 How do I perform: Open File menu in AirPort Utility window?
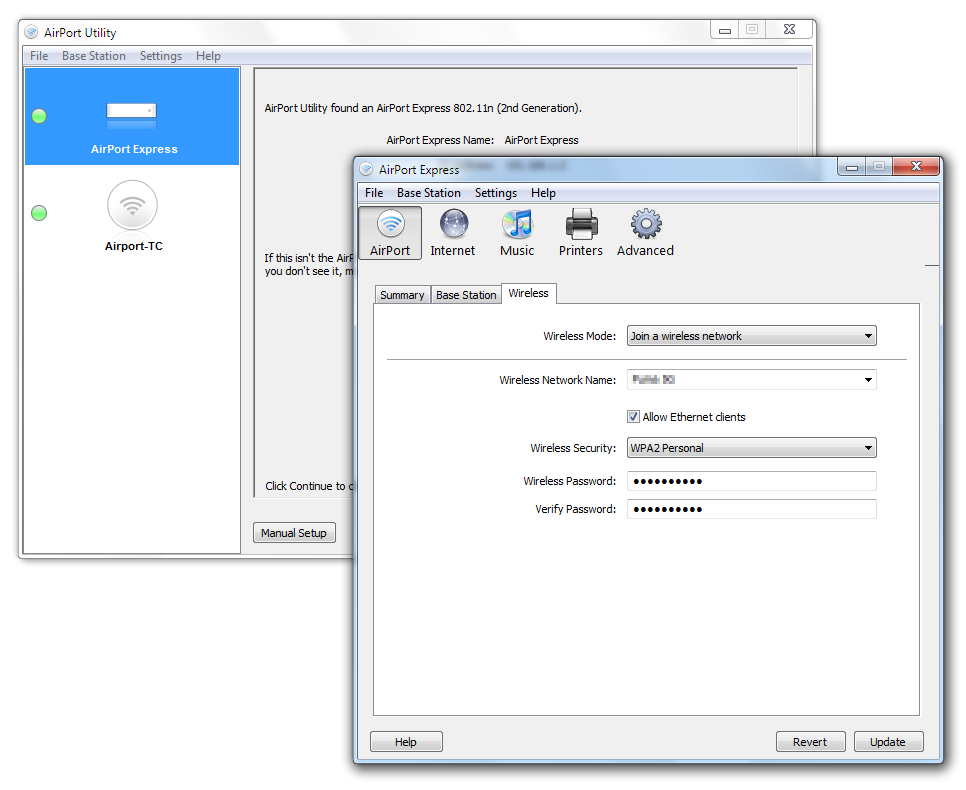39,55
